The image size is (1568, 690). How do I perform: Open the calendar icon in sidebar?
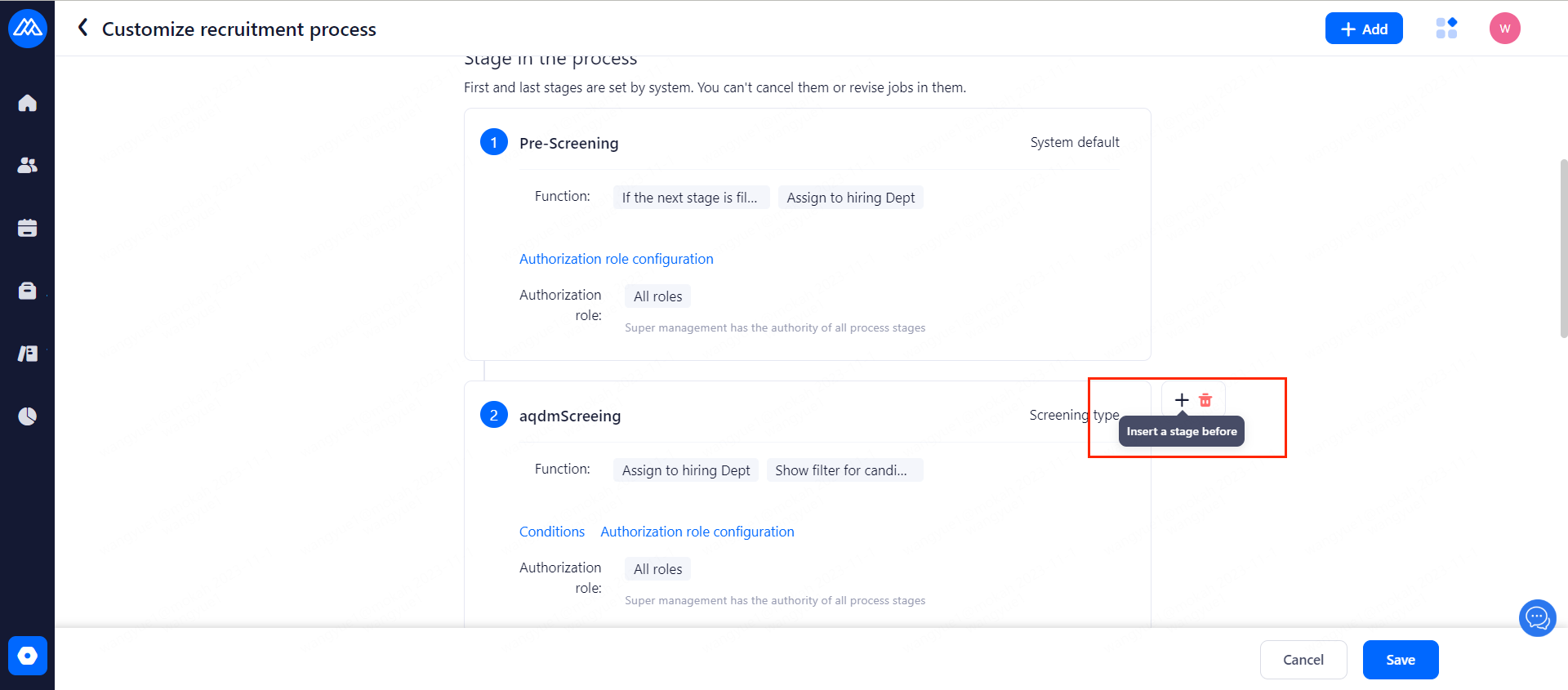pyautogui.click(x=27, y=228)
